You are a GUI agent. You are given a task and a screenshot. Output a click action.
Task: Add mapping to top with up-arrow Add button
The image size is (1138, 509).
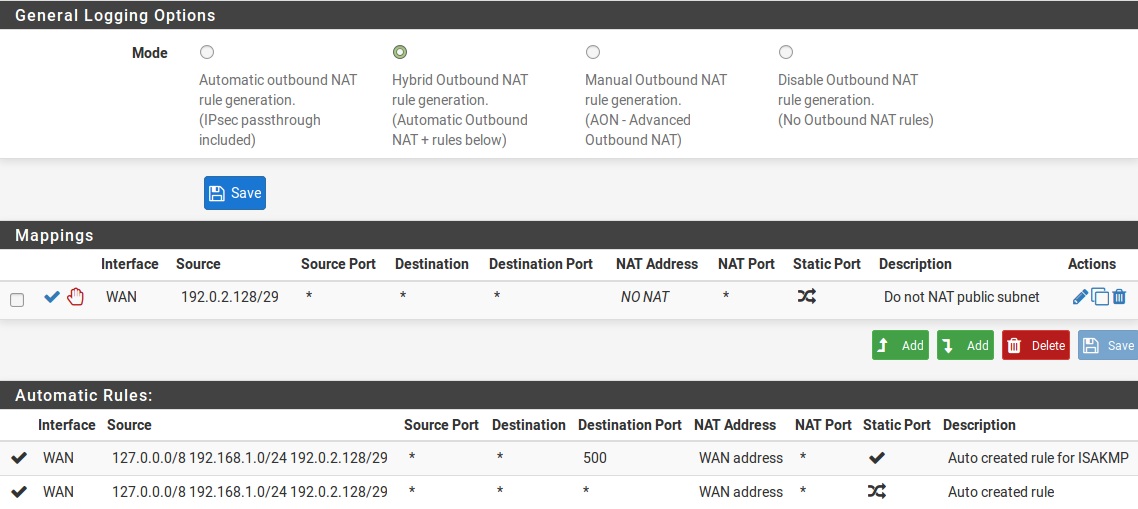click(900, 345)
